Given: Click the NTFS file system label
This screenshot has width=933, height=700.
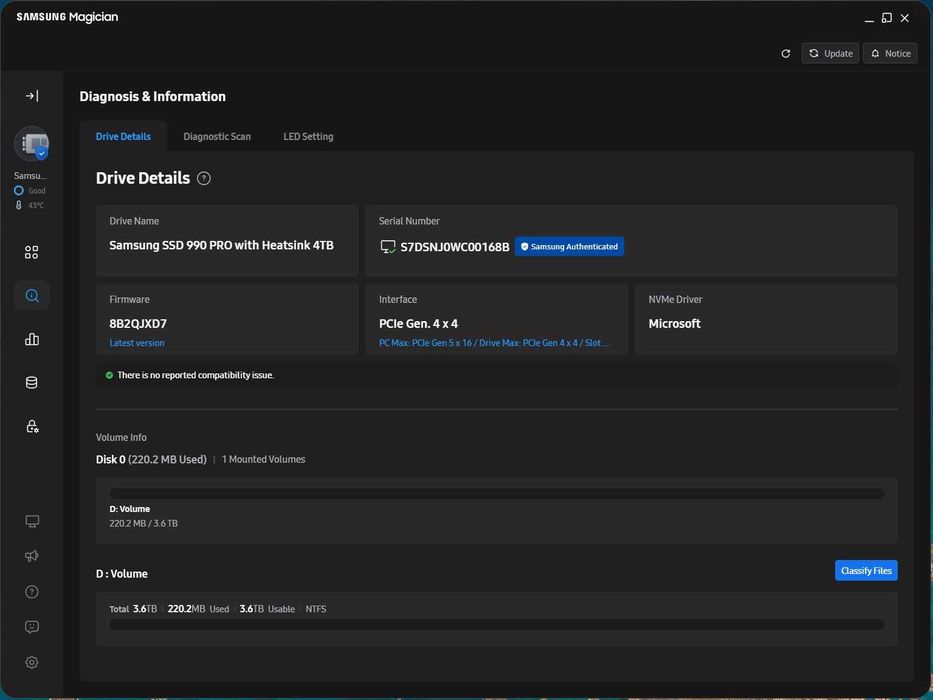Looking at the screenshot, I should [316, 609].
